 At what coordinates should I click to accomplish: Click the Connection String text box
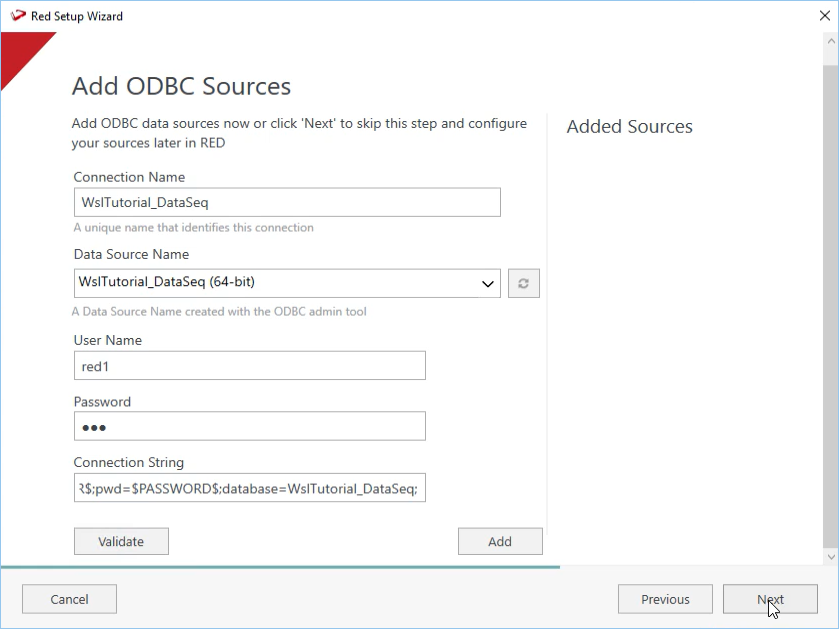pos(250,488)
